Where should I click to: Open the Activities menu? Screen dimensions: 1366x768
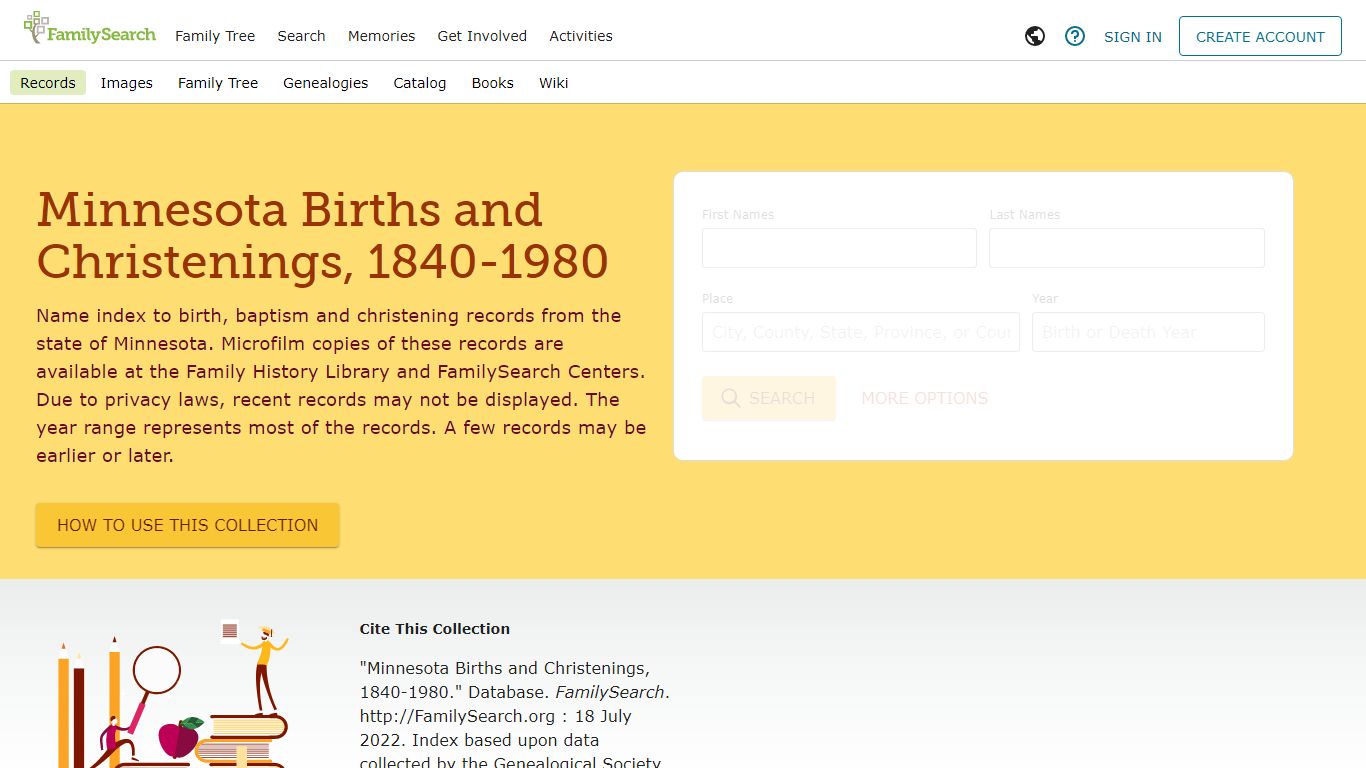pos(581,36)
